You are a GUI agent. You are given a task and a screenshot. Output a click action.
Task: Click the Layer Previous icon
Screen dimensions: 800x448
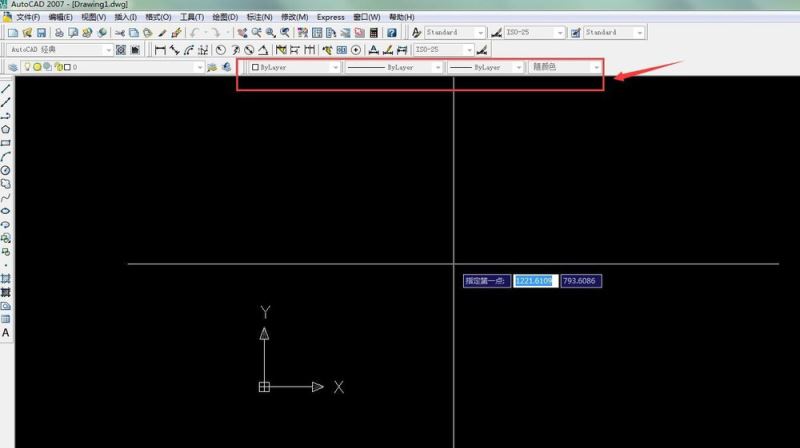point(227,67)
